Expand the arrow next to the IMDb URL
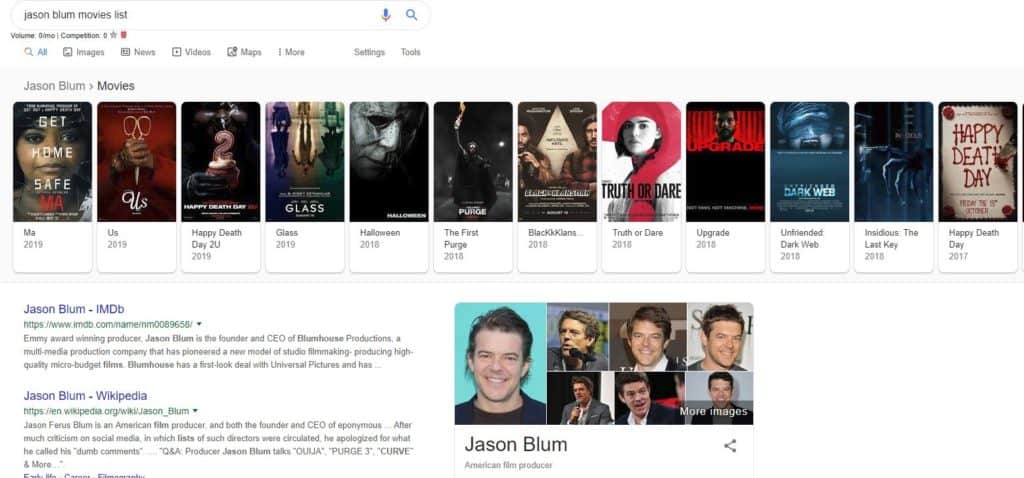 pyautogui.click(x=199, y=324)
